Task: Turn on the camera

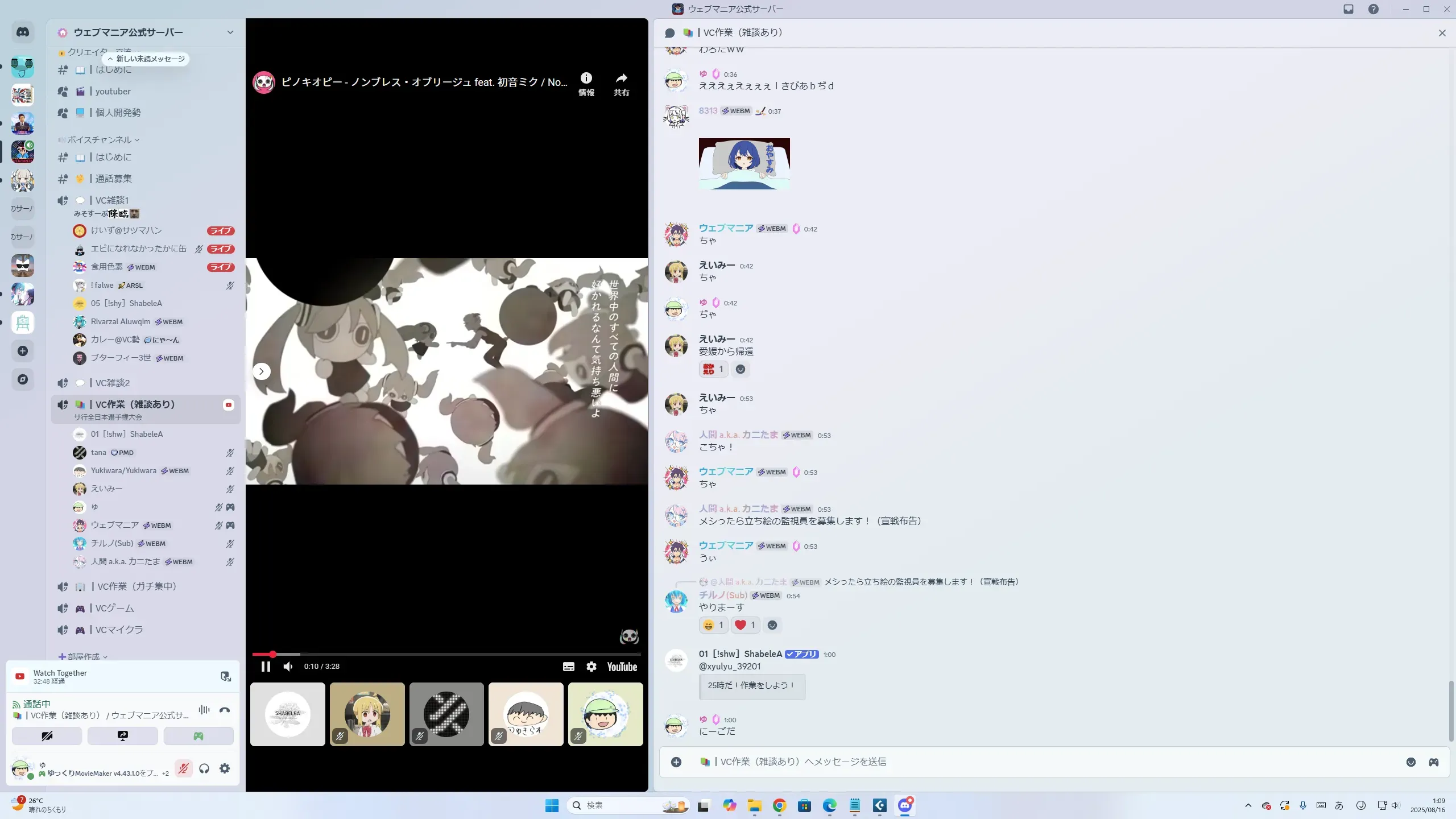Action: 47,736
